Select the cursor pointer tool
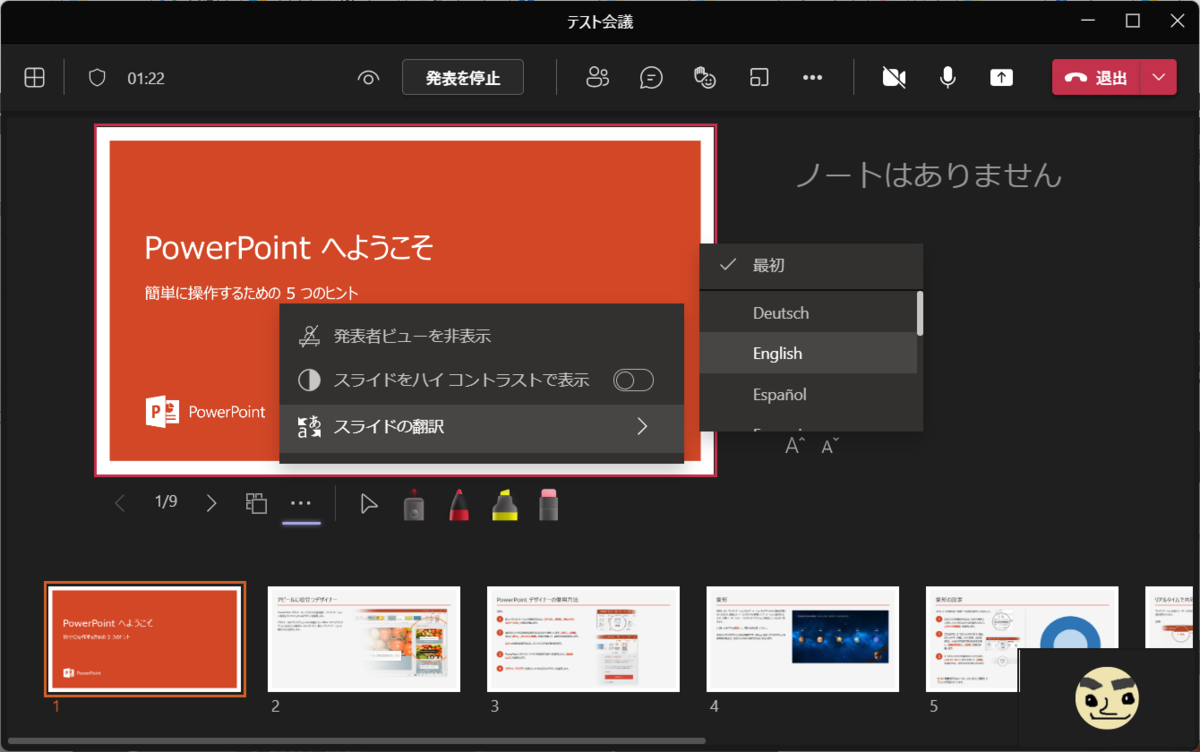Screen dimensions: 1200x752 (369, 504)
